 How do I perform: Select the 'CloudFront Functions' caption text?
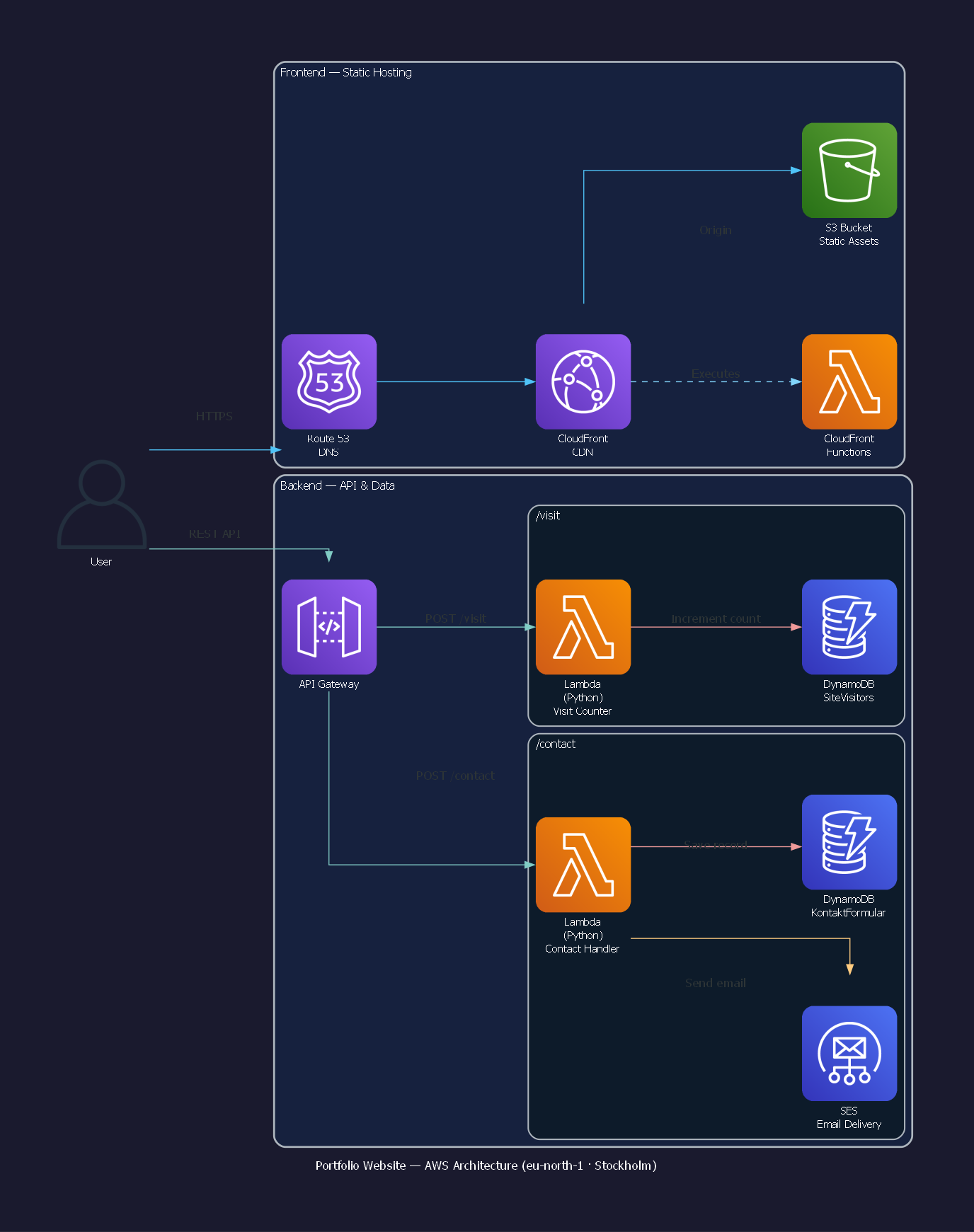pos(849,445)
